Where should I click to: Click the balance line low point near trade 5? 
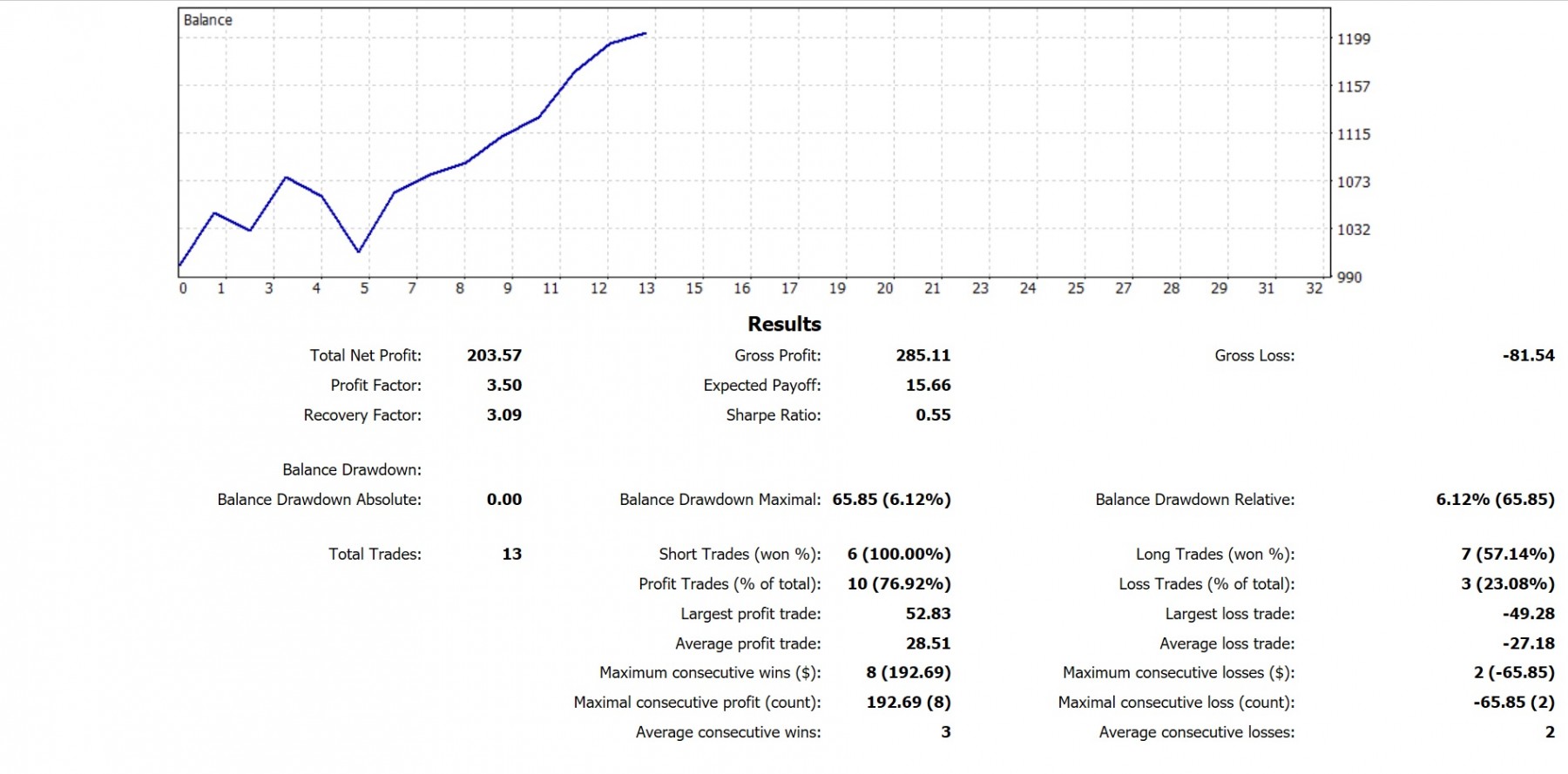point(359,252)
